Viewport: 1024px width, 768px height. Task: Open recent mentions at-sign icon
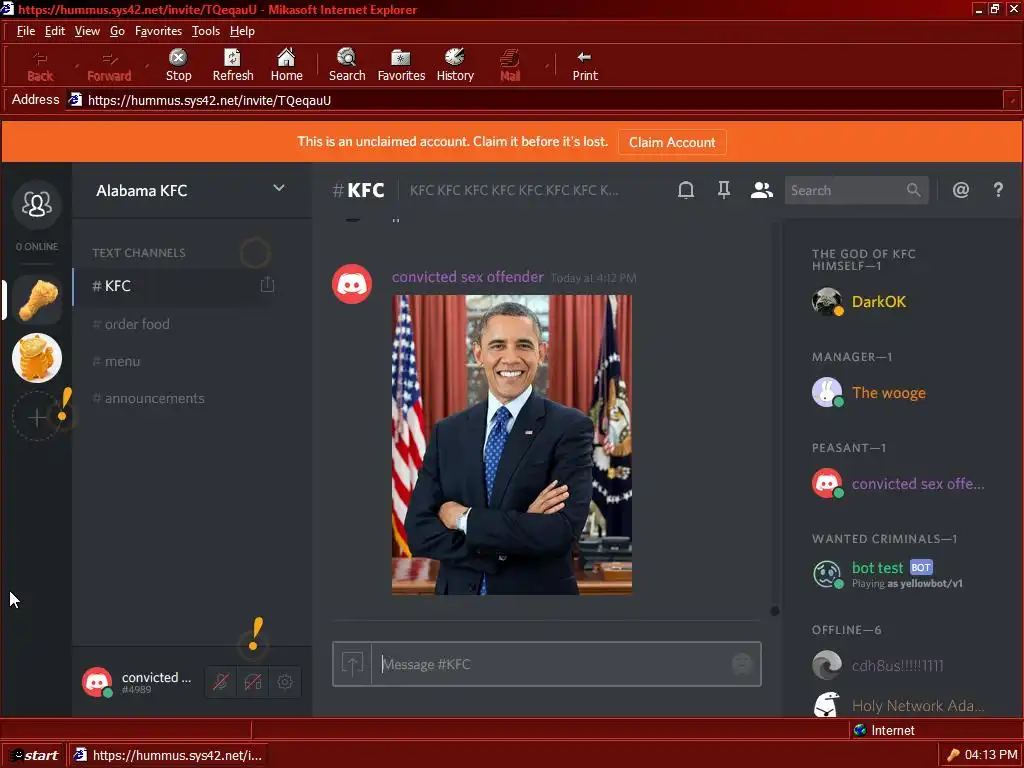click(x=961, y=190)
